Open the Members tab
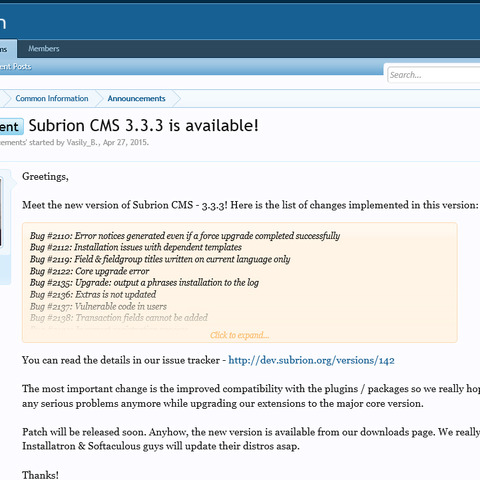Viewport: 480px width, 480px height. [44, 49]
